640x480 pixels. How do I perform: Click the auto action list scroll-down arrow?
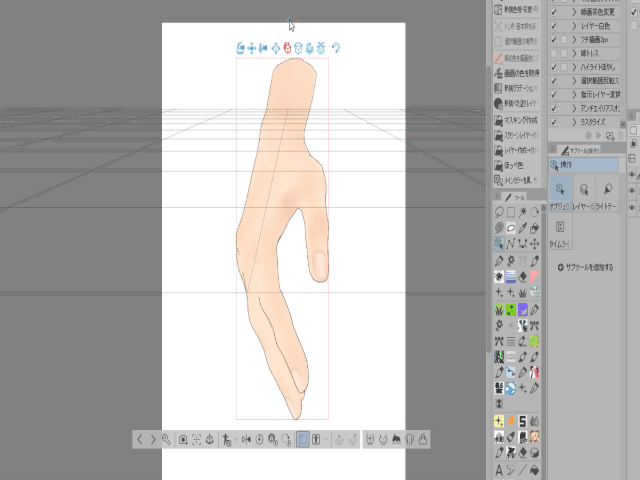pyautogui.click(x=622, y=124)
